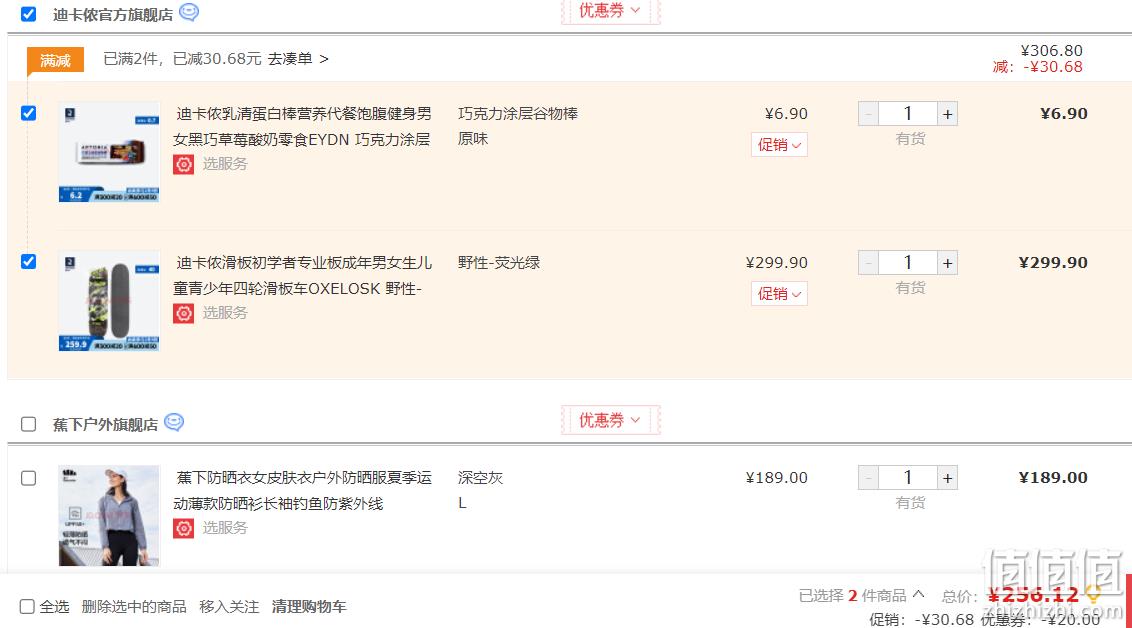Click 清理购物车 to clean the cart
This screenshot has width=1132, height=628.
point(309,606)
